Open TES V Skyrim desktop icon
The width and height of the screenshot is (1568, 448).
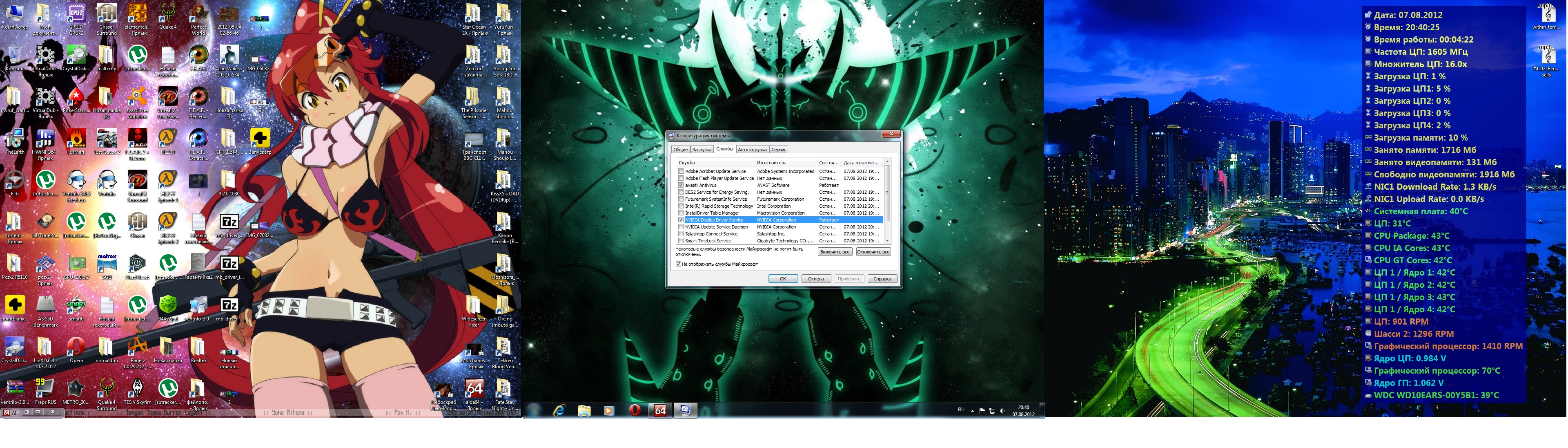click(138, 392)
